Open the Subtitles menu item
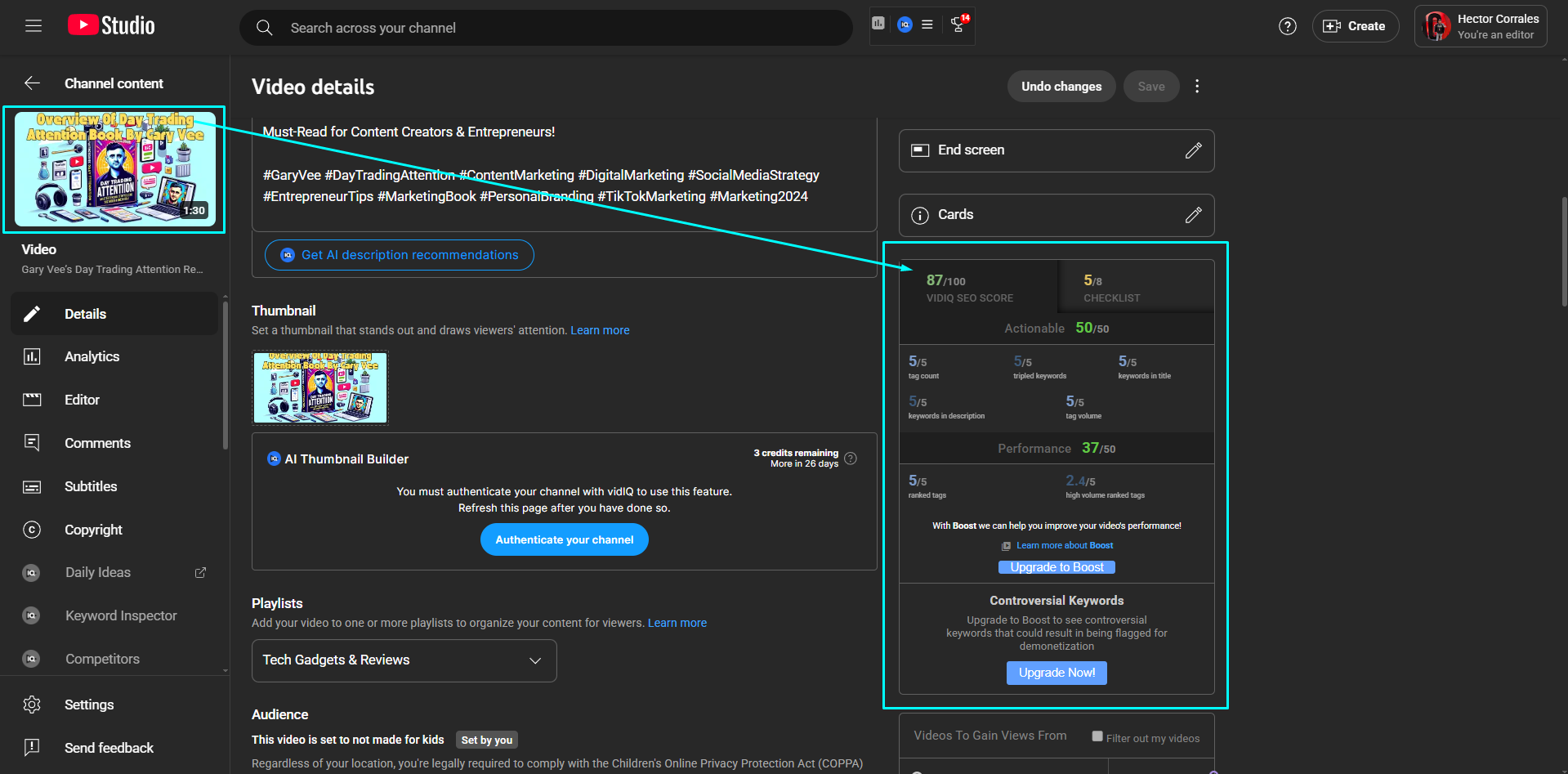Image resolution: width=1568 pixels, height=774 pixels. coord(114,486)
